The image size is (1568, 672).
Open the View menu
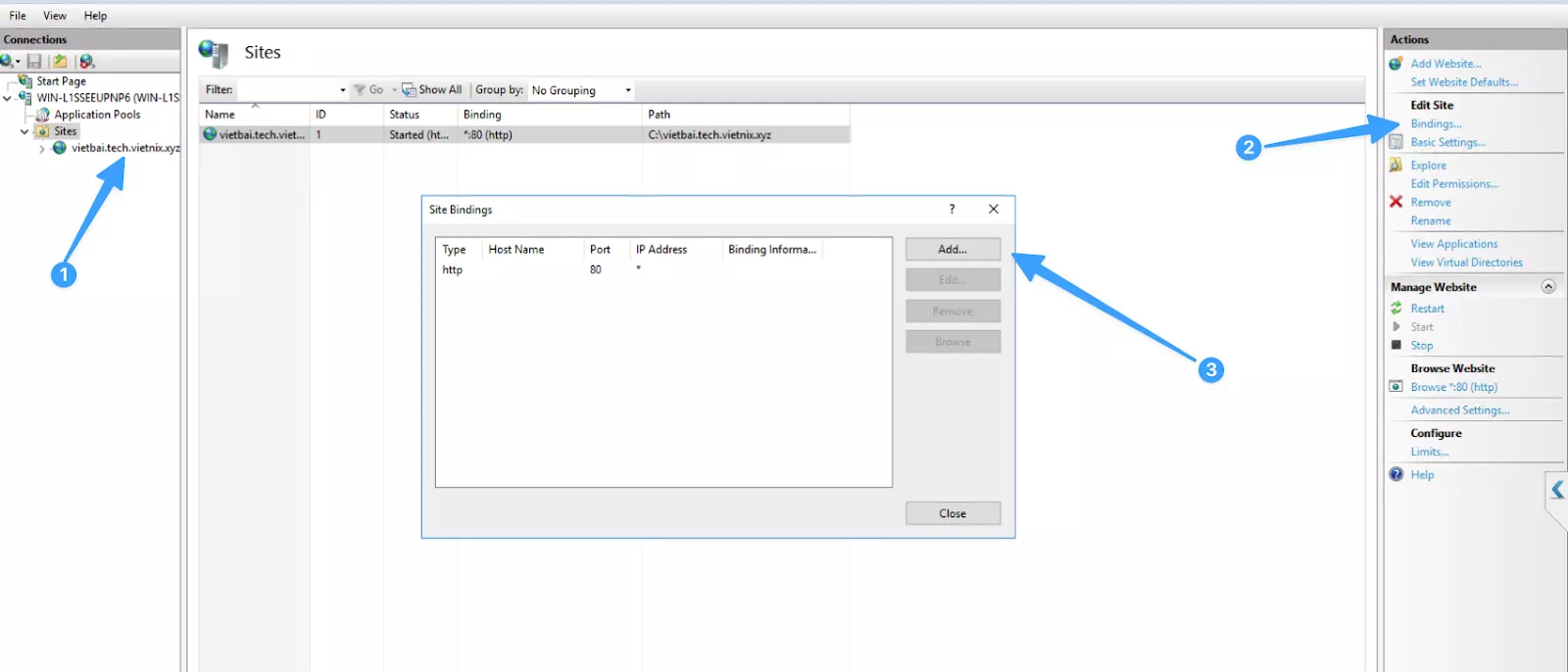[x=55, y=16]
